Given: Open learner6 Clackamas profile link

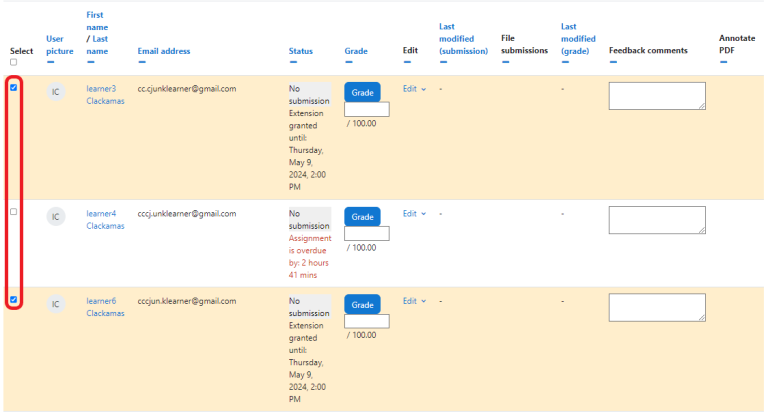Looking at the screenshot, I should click(x=105, y=307).
